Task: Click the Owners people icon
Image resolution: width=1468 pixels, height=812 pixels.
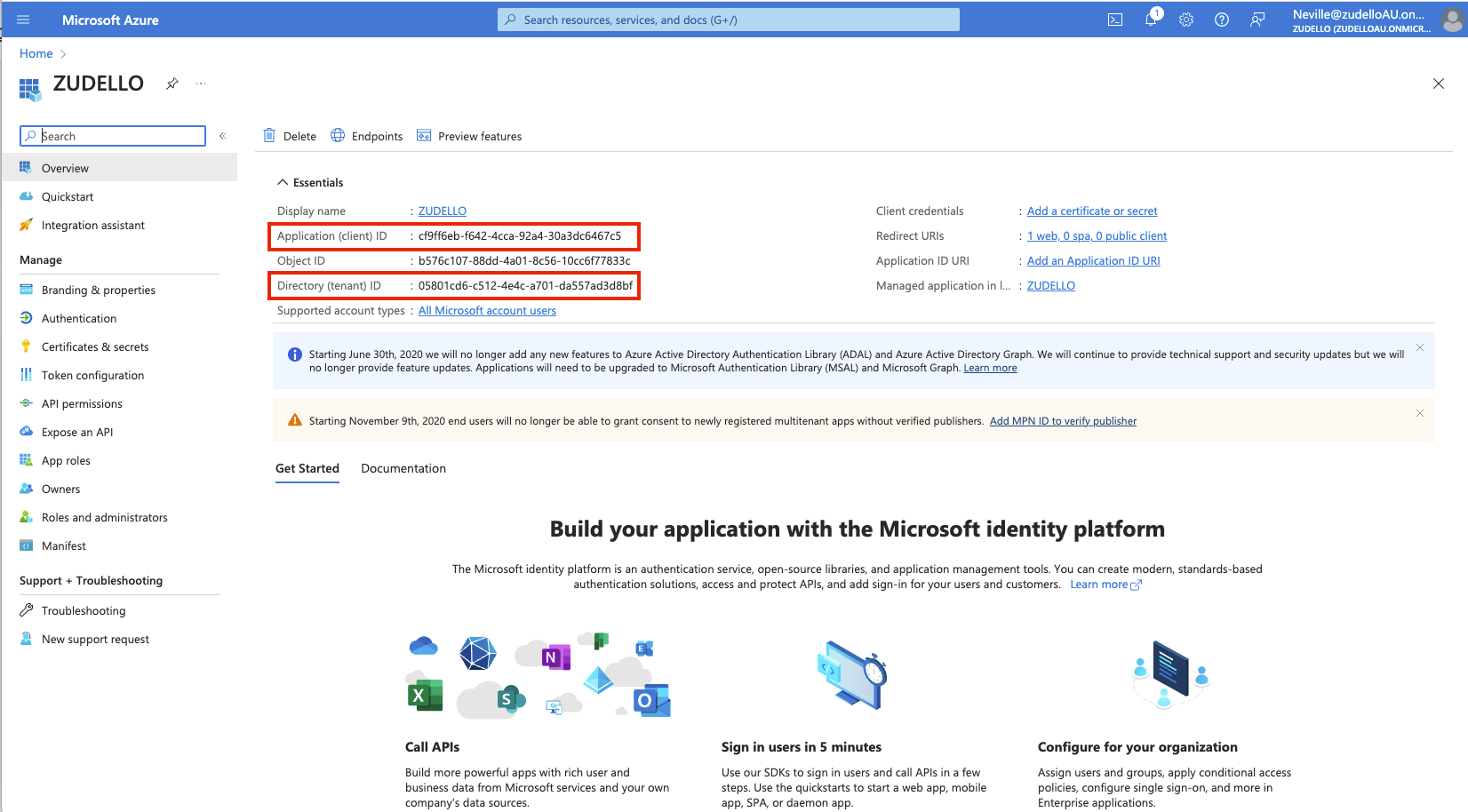Action: (26, 489)
